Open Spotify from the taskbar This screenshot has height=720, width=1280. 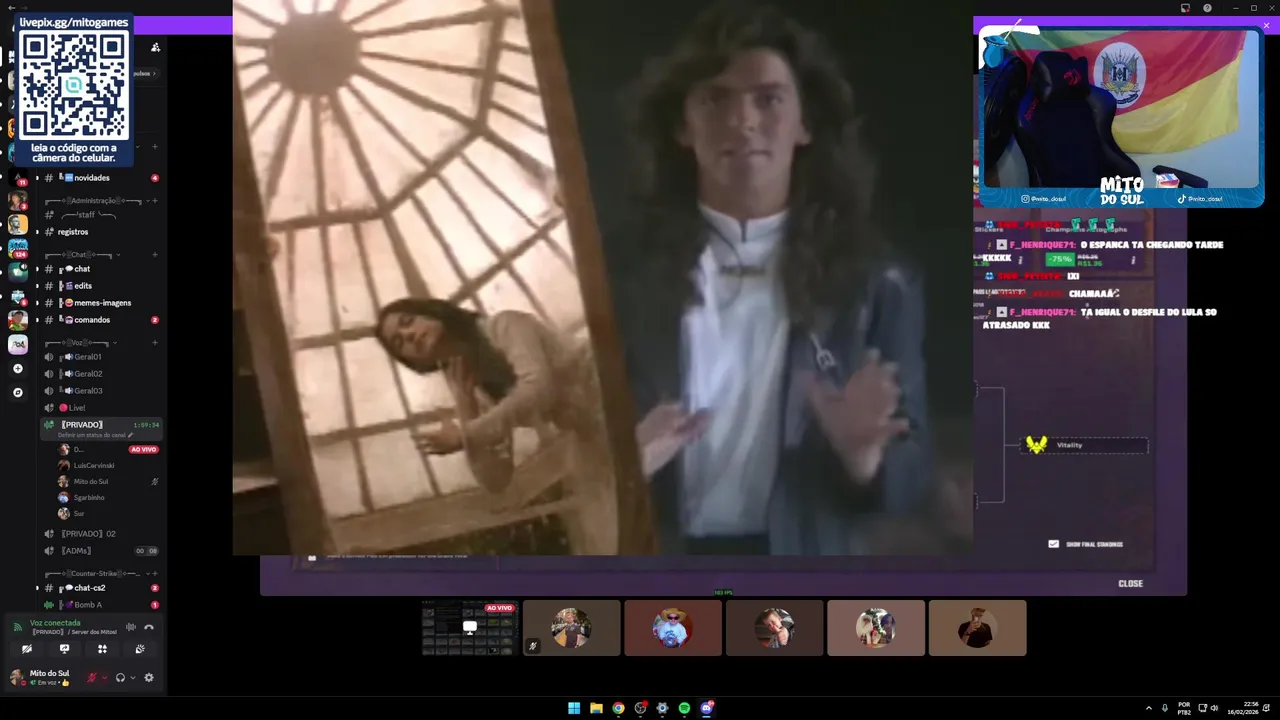click(x=684, y=708)
